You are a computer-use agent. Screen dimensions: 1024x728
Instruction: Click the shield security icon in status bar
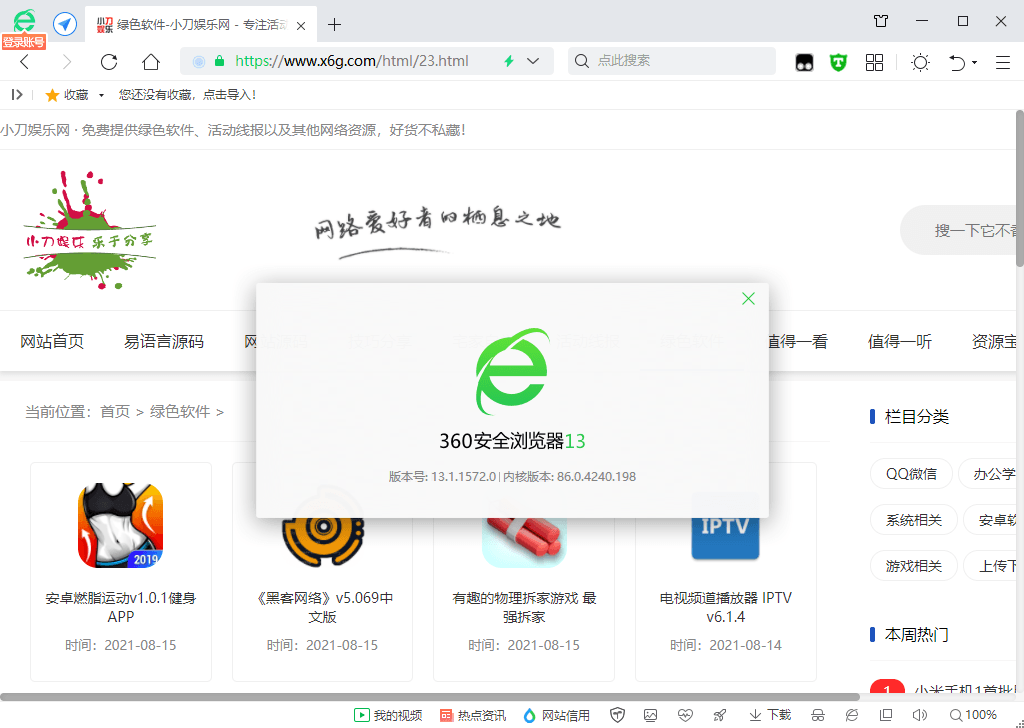pyautogui.click(x=617, y=716)
